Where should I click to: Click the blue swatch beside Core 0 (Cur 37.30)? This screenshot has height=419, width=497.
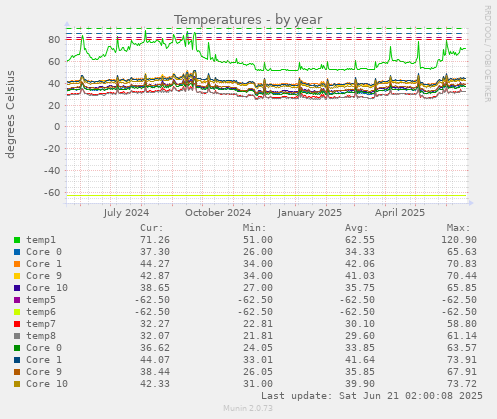17,252
